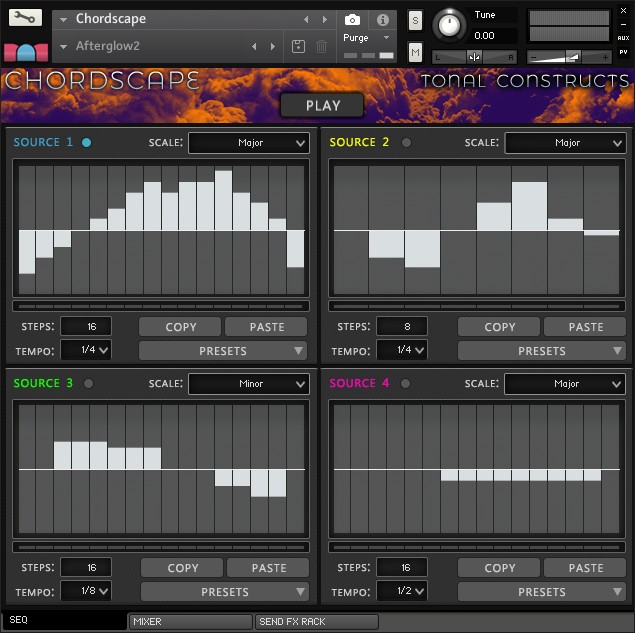The width and height of the screenshot is (635, 633).
Task: Click the Tune knob
Action: point(449,26)
